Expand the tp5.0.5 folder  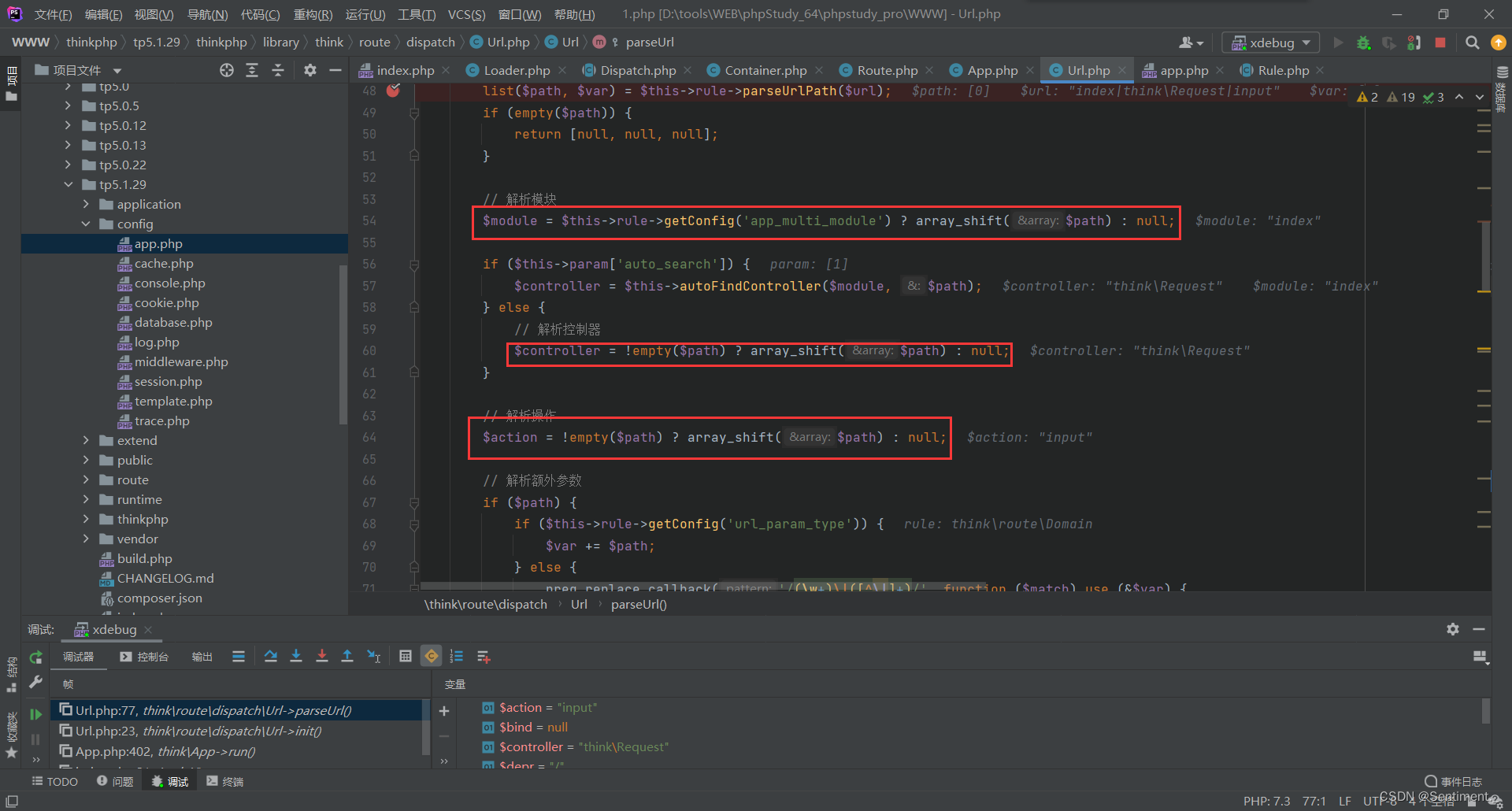pos(68,106)
